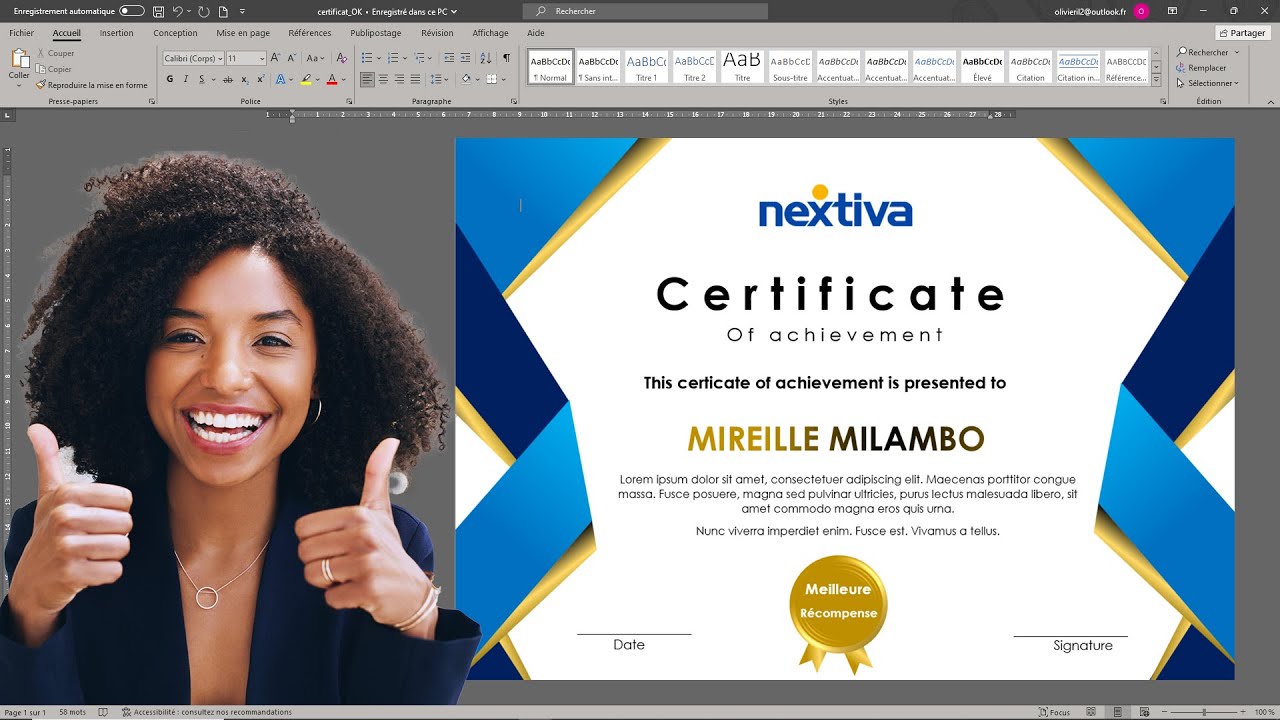Align text left
Viewport: 1280px width, 720px height.
coord(367,79)
